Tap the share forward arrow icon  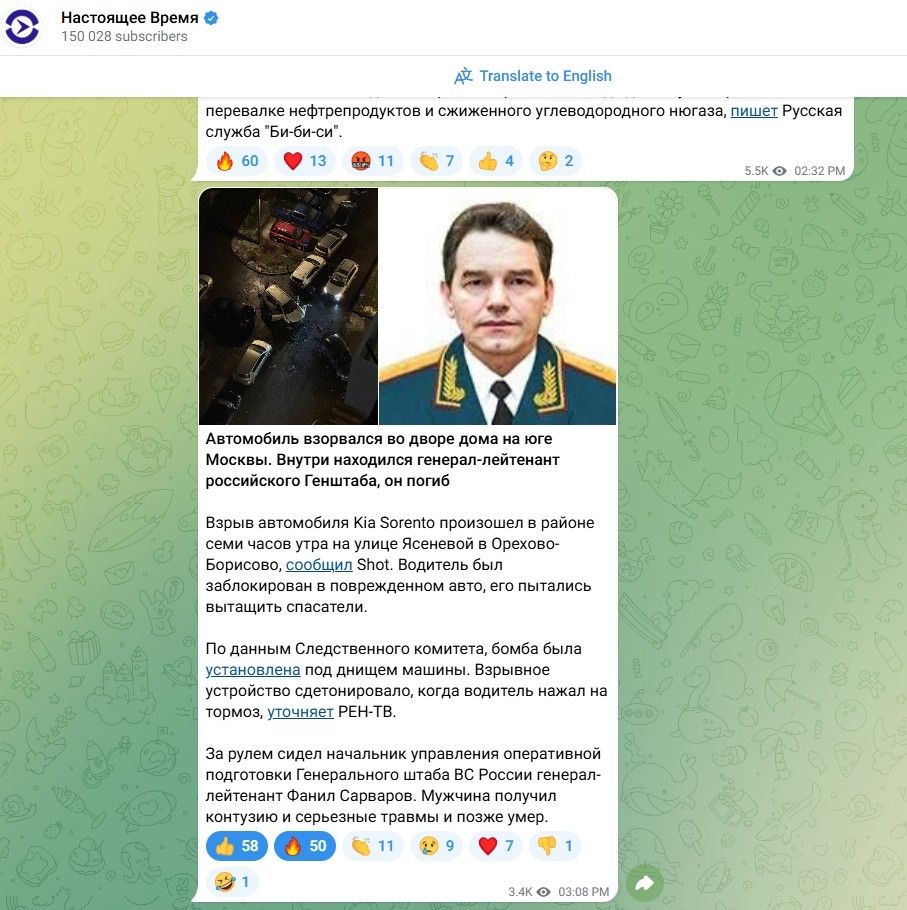[x=645, y=883]
